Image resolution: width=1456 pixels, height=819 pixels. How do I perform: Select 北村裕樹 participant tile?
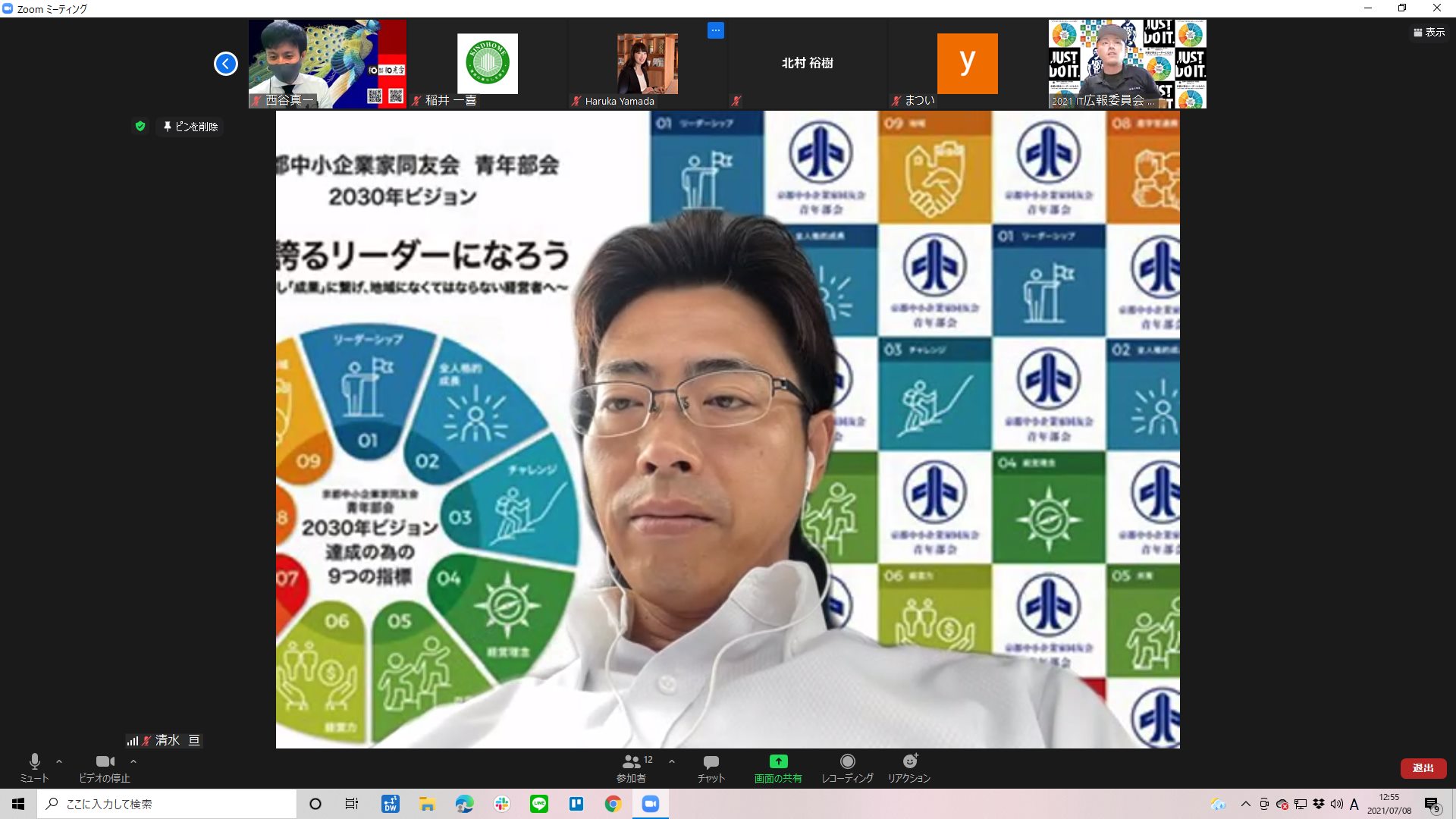click(x=807, y=64)
